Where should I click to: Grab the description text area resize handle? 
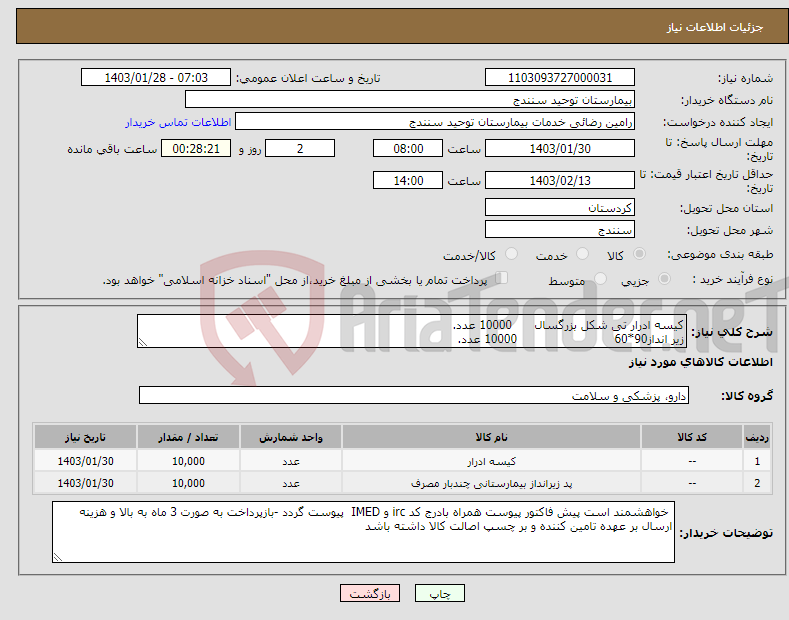click(x=143, y=342)
